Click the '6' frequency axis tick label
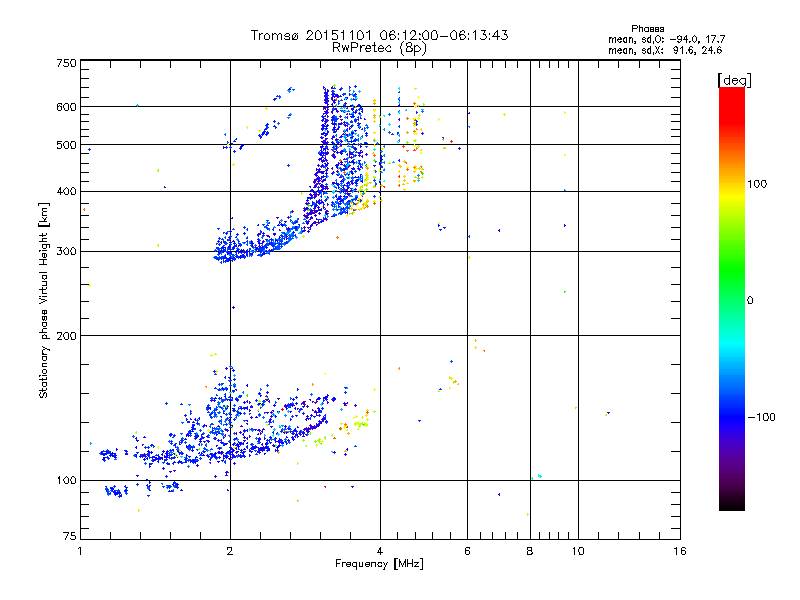Image resolution: width=800 pixels, height=600 pixels. tap(467, 551)
